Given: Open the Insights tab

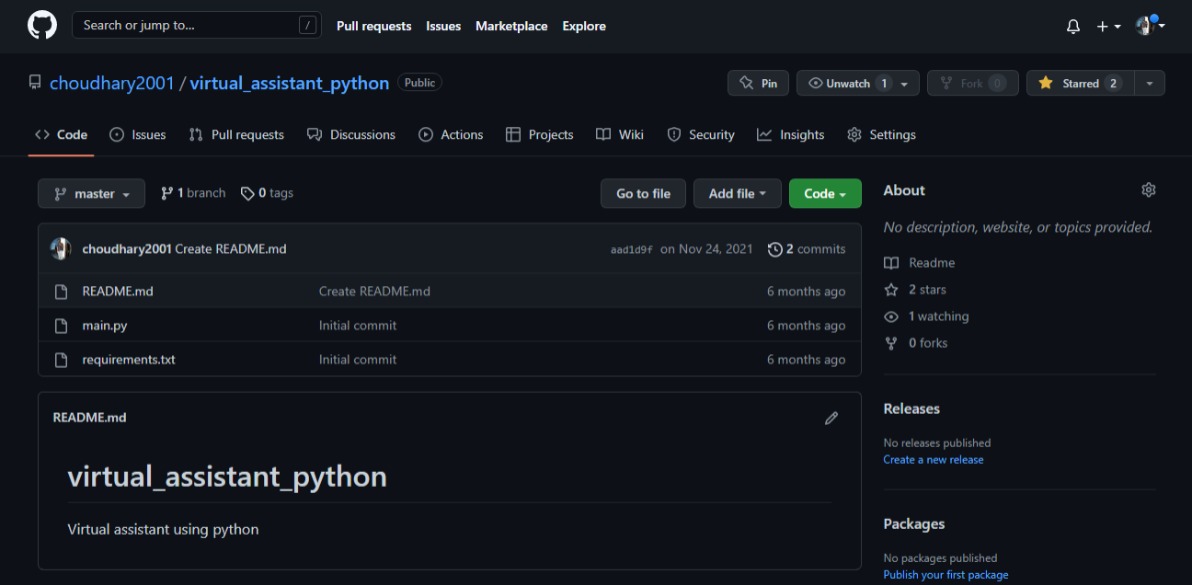Looking at the screenshot, I should (x=791, y=134).
